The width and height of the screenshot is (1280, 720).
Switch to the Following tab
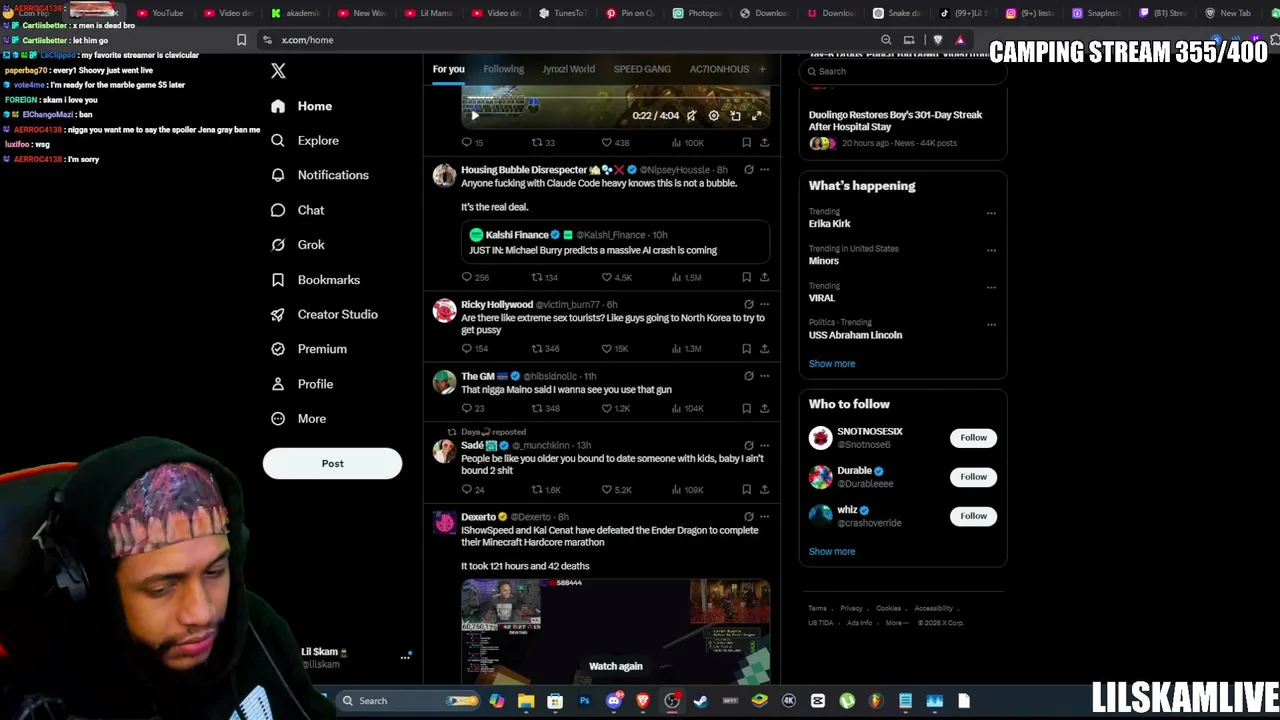[503, 69]
